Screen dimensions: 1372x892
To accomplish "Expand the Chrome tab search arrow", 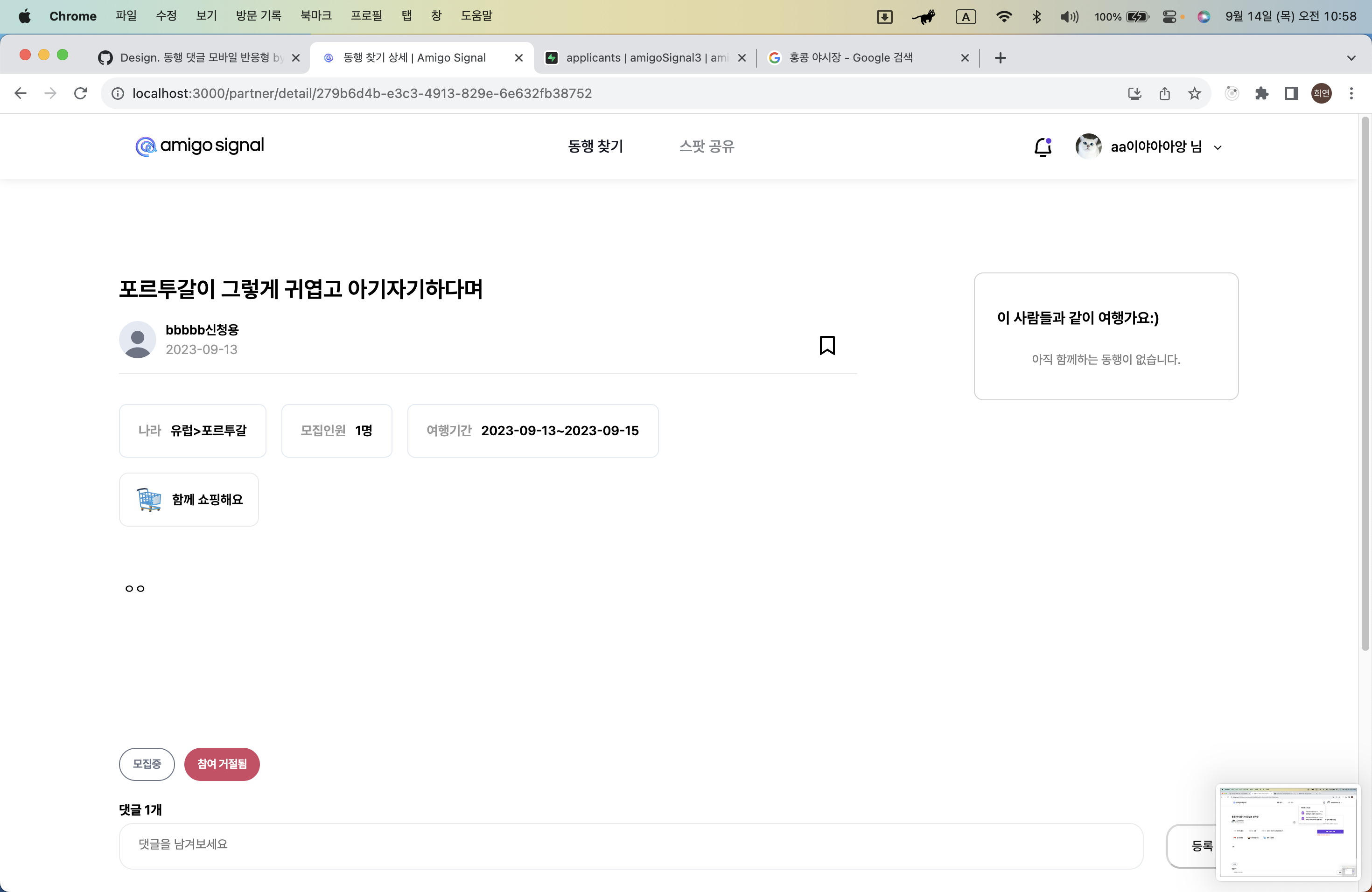I will pyautogui.click(x=1351, y=58).
